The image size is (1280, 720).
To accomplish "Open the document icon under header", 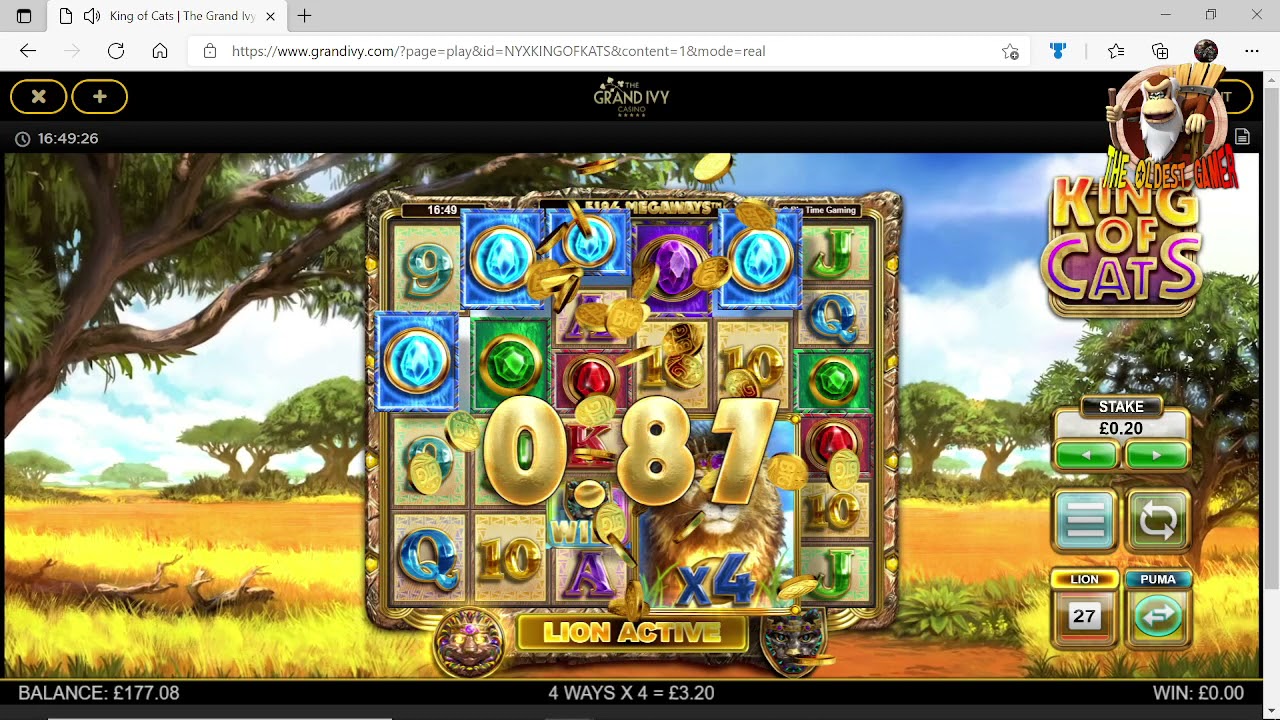I will (x=1242, y=137).
